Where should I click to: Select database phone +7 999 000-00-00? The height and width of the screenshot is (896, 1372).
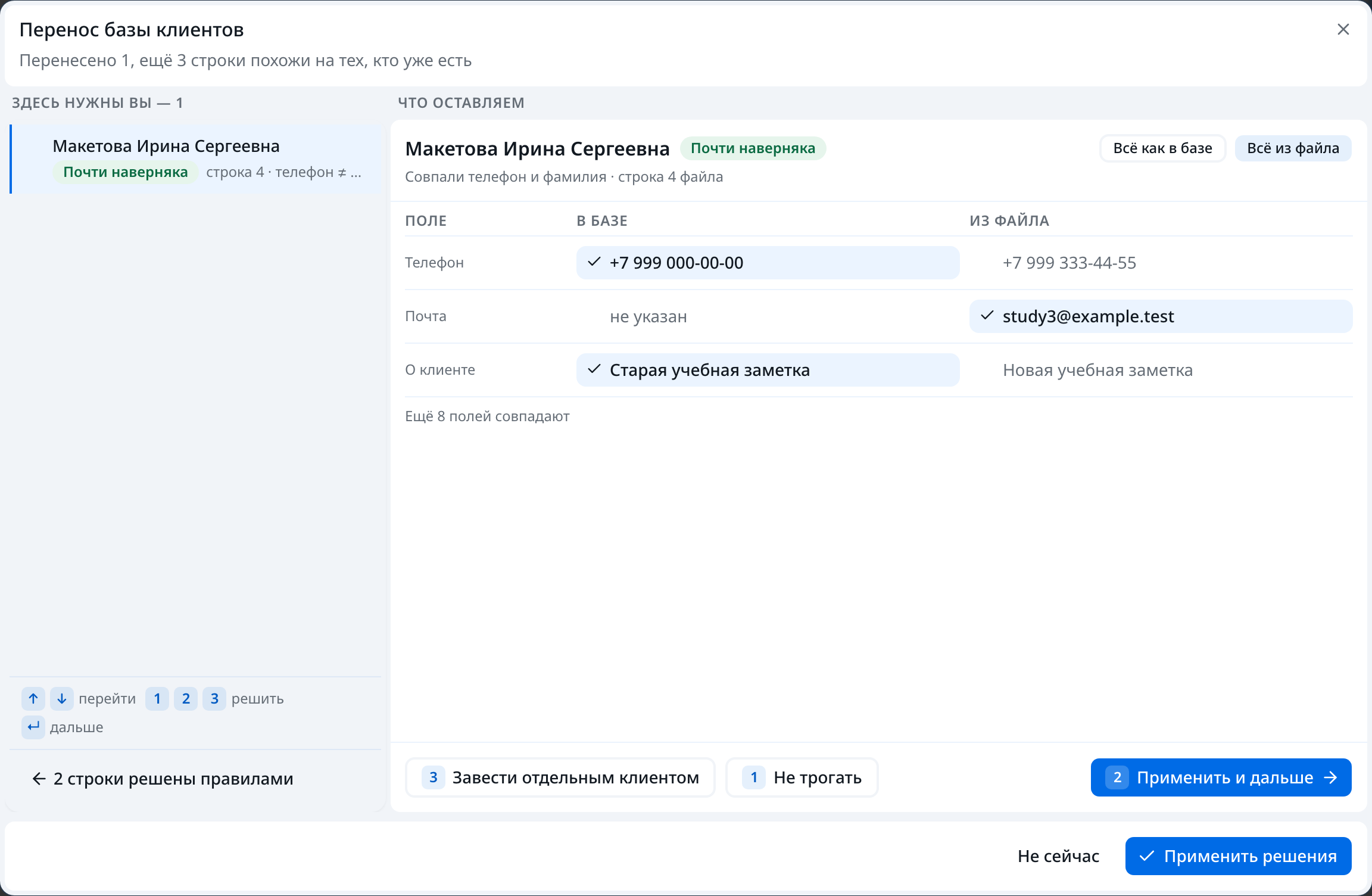click(768, 263)
